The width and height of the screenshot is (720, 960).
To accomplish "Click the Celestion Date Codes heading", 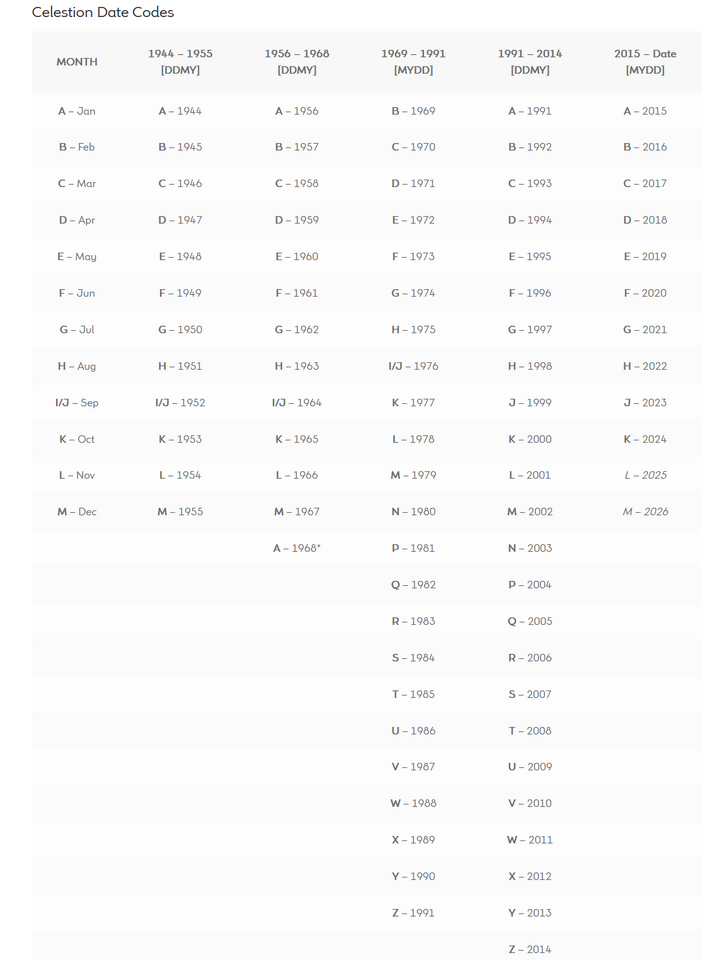I will pos(103,12).
